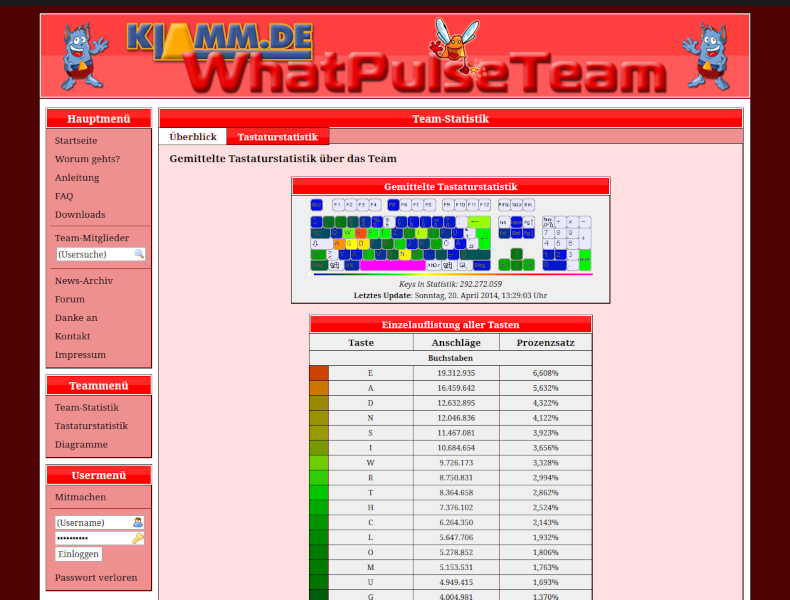
Task: Open the Danke an page
Action: (x=76, y=318)
